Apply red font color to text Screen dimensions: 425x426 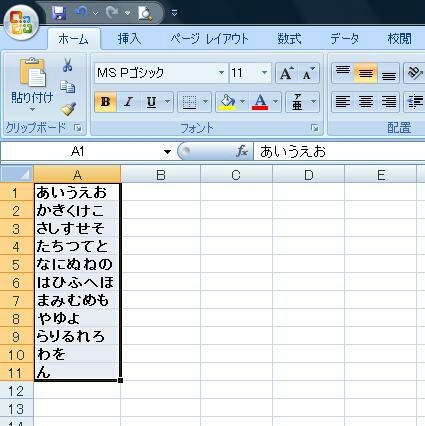(260, 102)
